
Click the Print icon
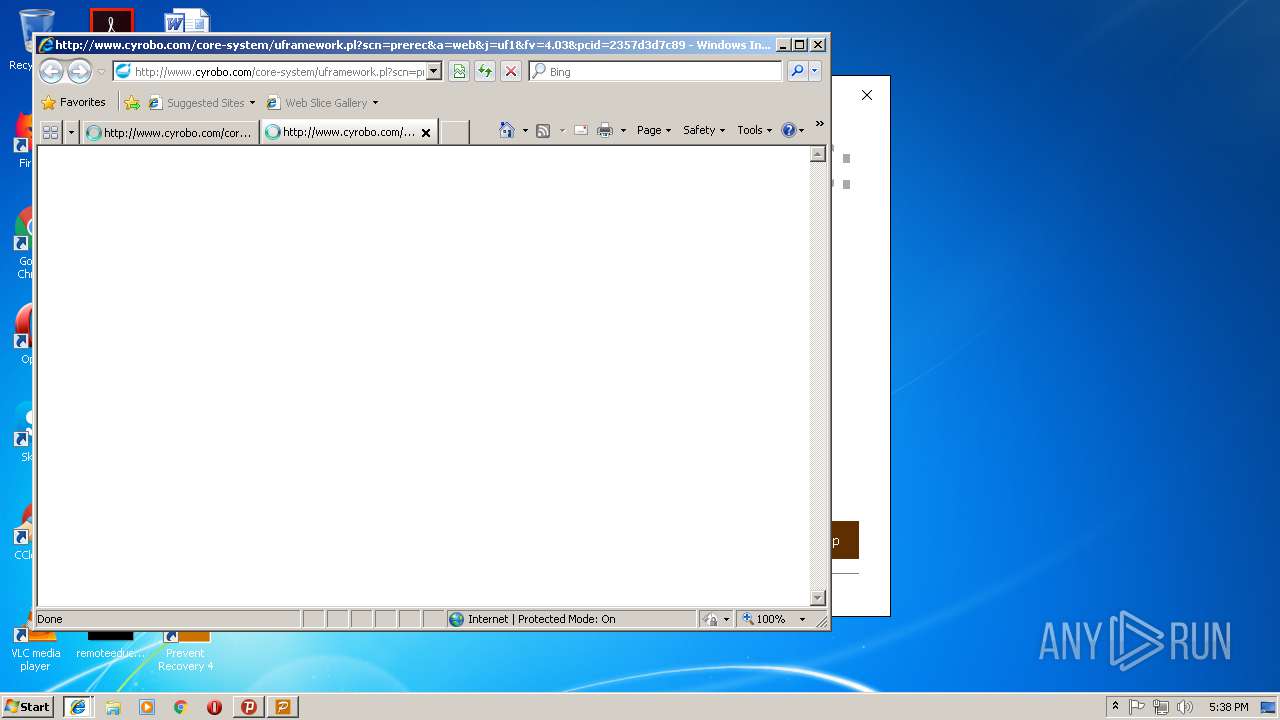[605, 130]
